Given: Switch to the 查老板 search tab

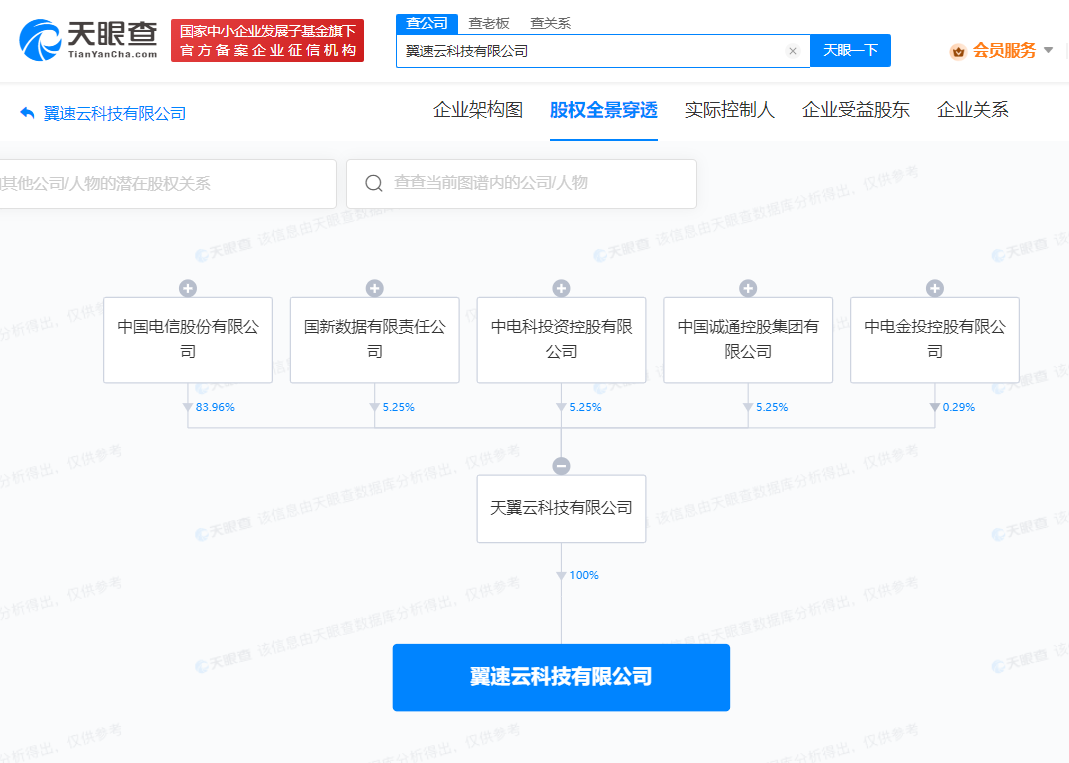Looking at the screenshot, I should [489, 23].
